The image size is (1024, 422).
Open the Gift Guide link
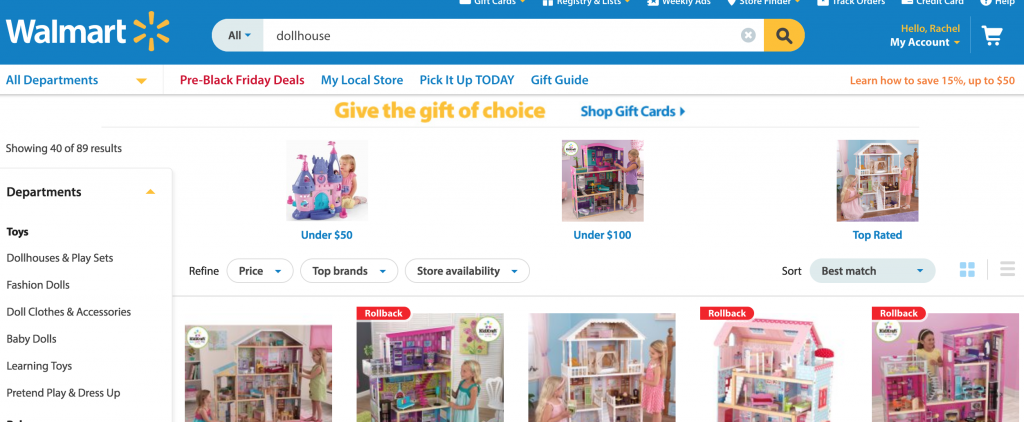pos(560,80)
